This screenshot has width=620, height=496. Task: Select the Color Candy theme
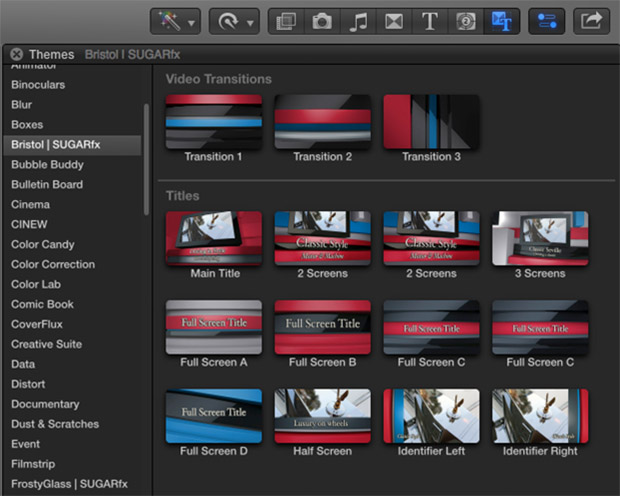(42, 244)
